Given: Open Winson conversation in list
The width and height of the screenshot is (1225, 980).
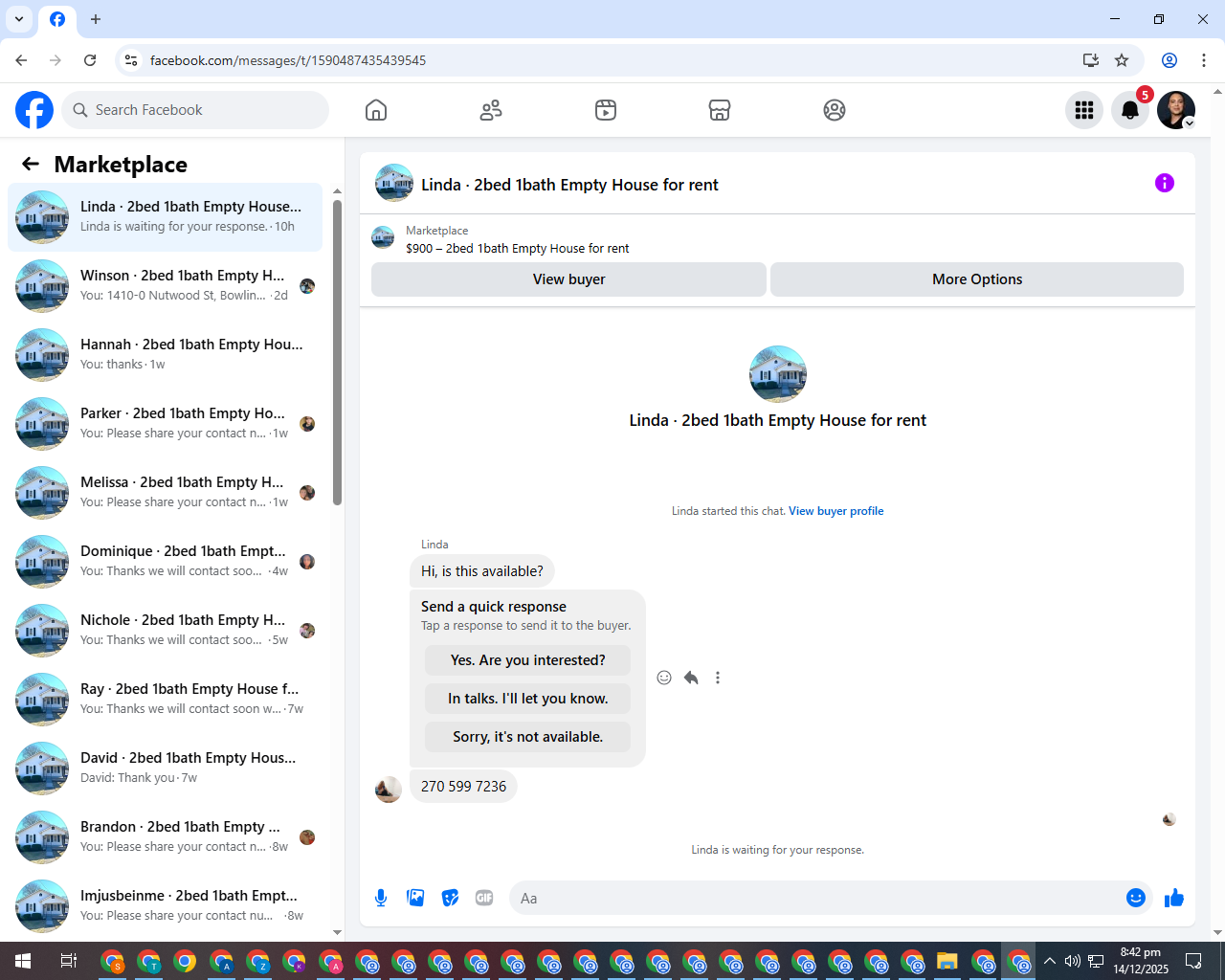Looking at the screenshot, I should click(165, 286).
